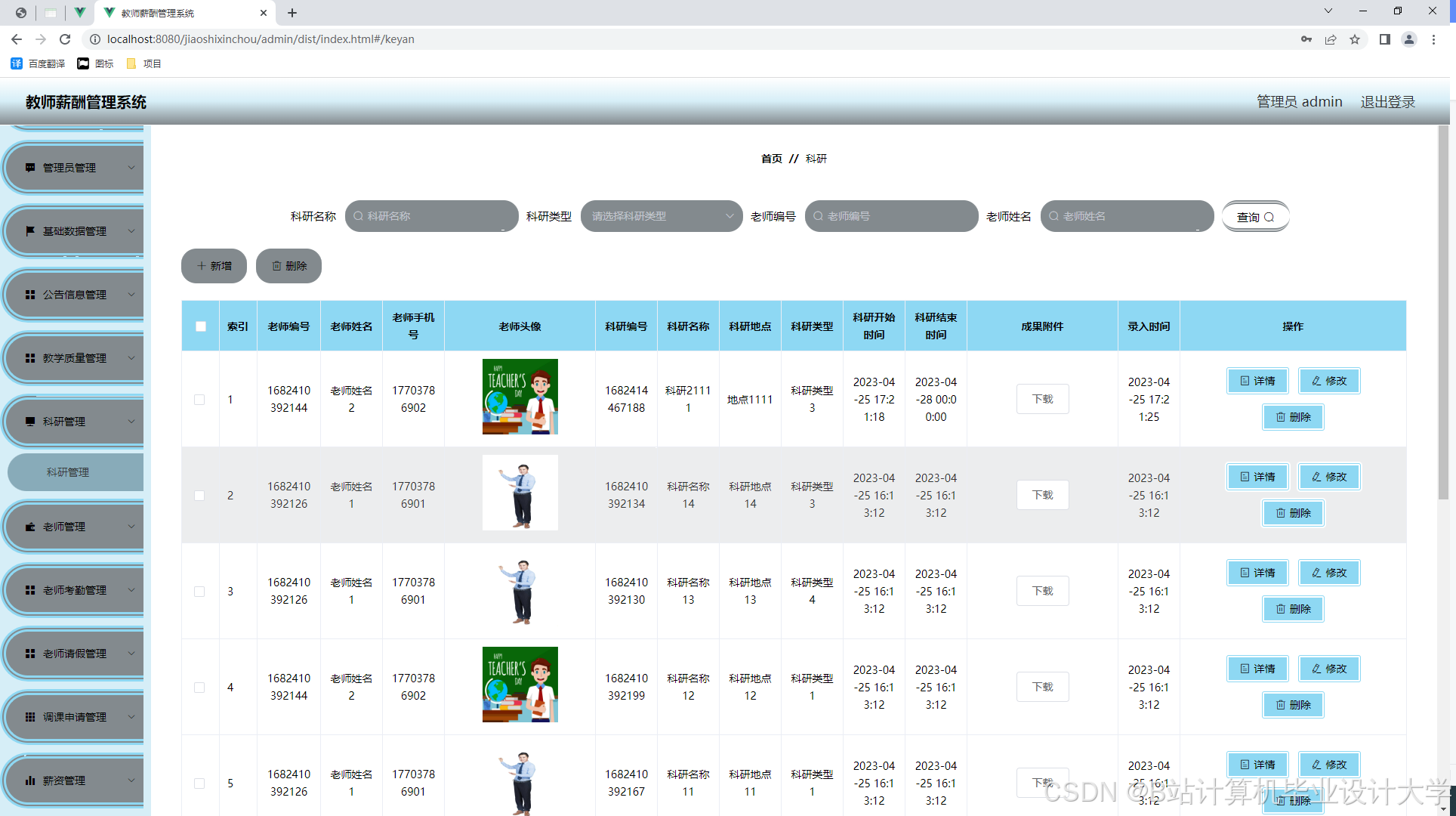Image resolution: width=1456 pixels, height=816 pixels.
Task: Toggle the select-all header checkbox
Action: coord(200,326)
